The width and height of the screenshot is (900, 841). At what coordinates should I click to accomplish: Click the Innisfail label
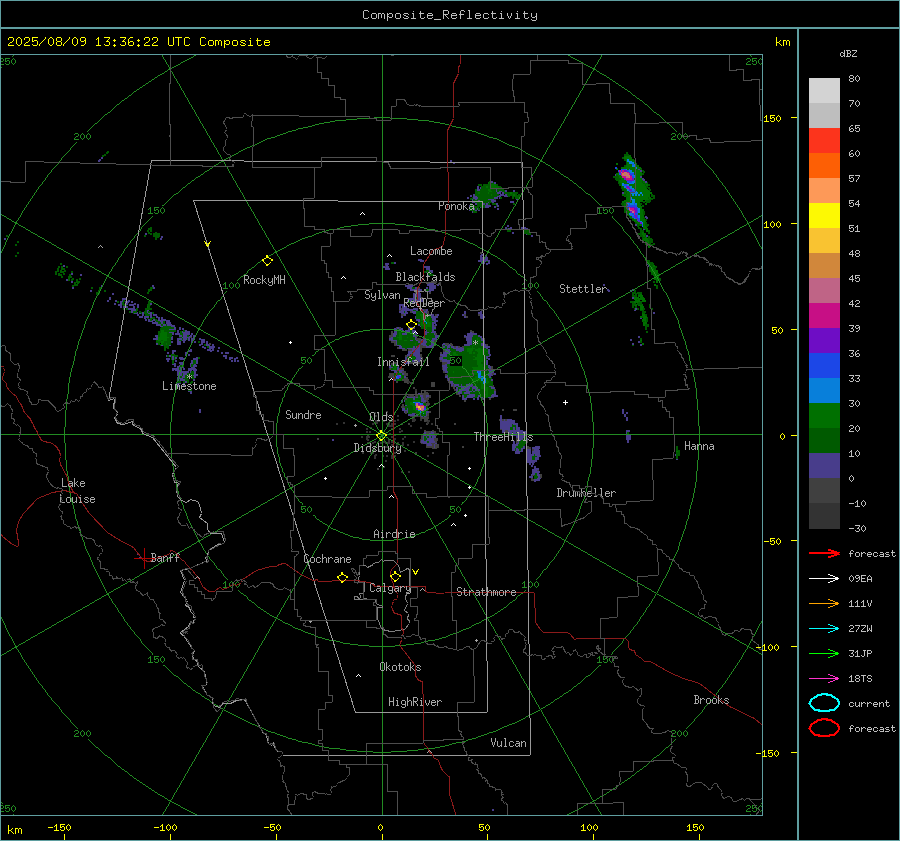point(403,362)
